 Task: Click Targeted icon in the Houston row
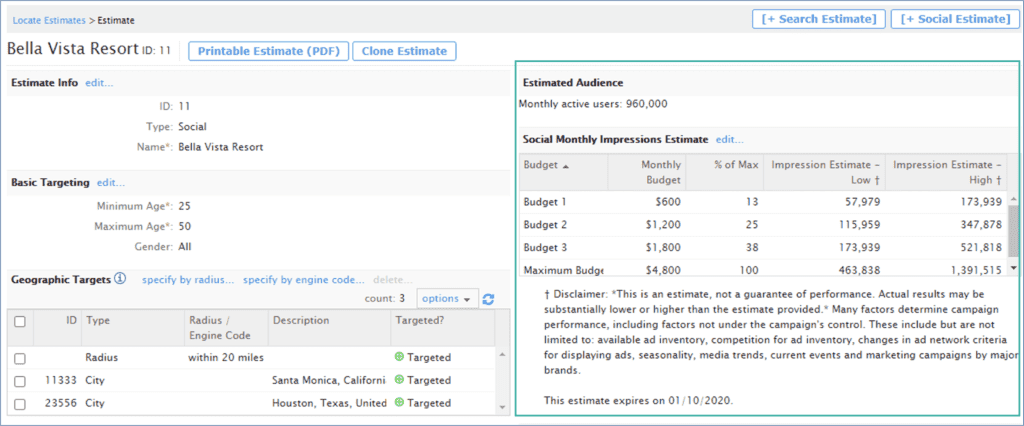click(400, 403)
